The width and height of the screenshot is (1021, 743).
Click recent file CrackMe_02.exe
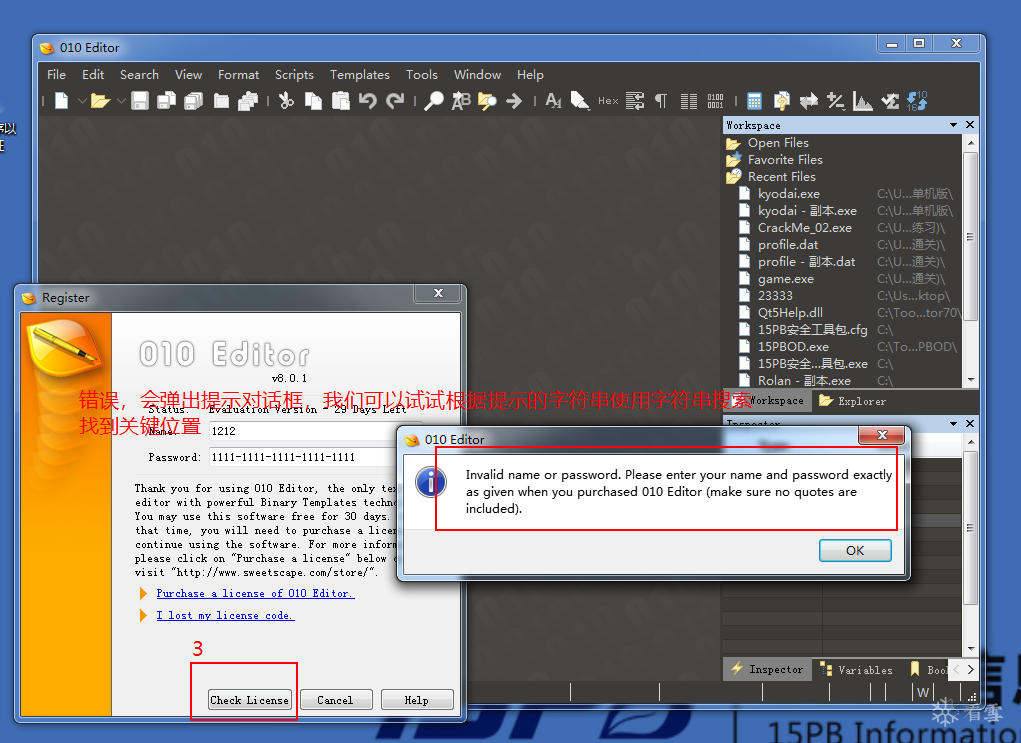805,228
